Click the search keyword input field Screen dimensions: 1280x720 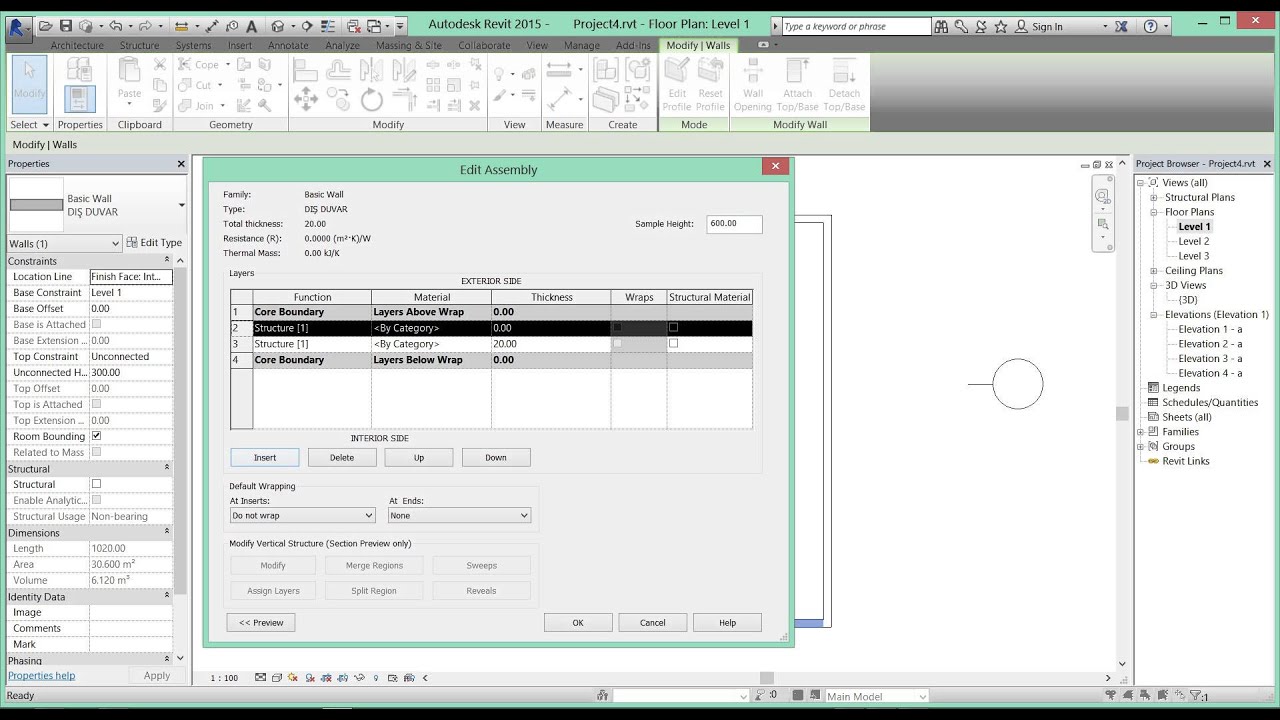(x=856, y=27)
